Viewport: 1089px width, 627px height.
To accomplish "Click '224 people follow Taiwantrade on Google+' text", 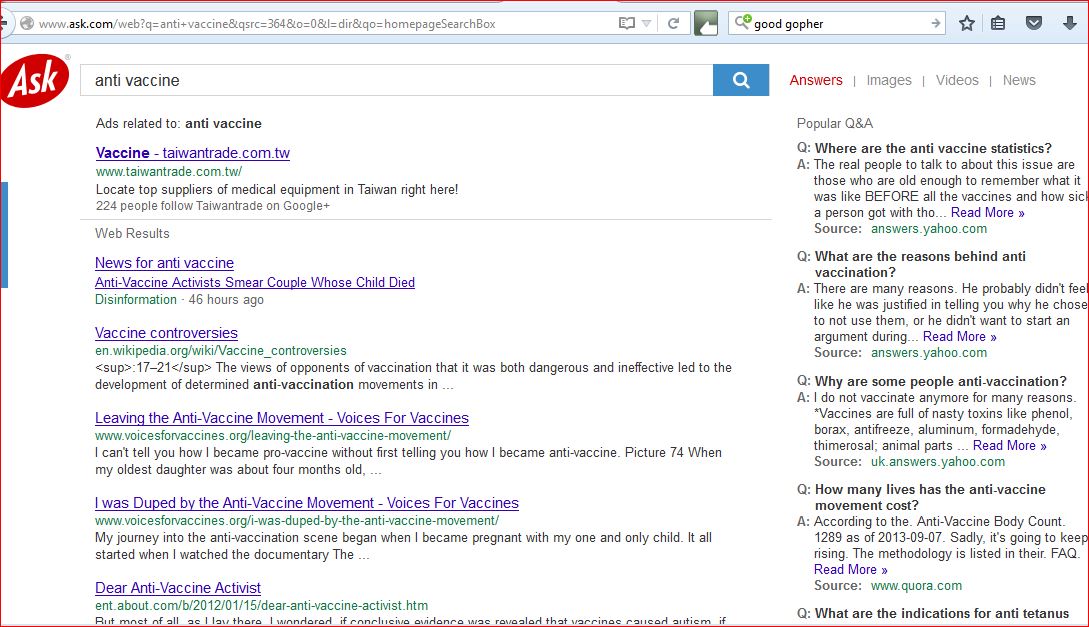I will coord(213,206).
